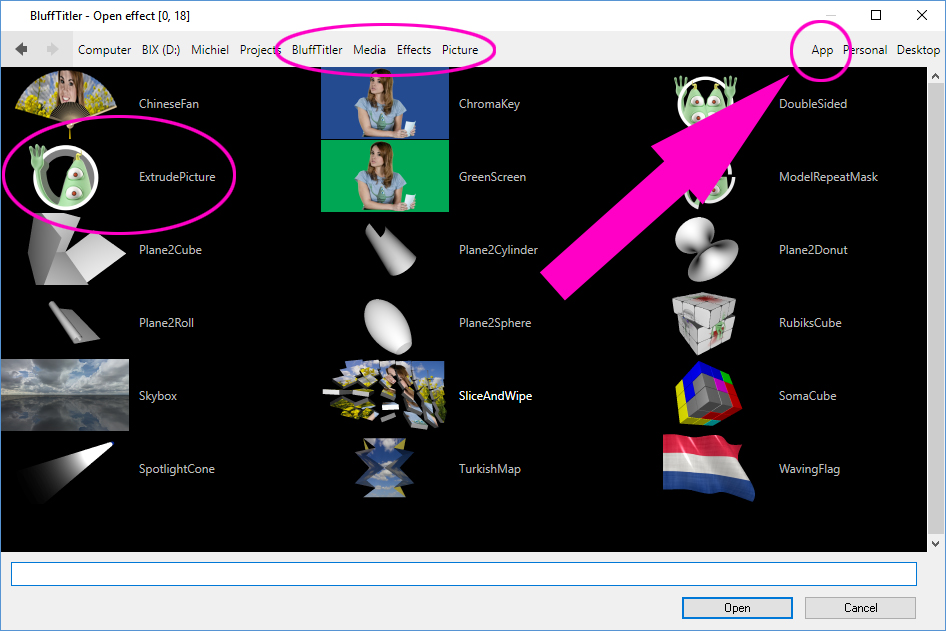This screenshot has width=946, height=631.
Task: Select the Plane2Roll label
Action: [x=167, y=323]
